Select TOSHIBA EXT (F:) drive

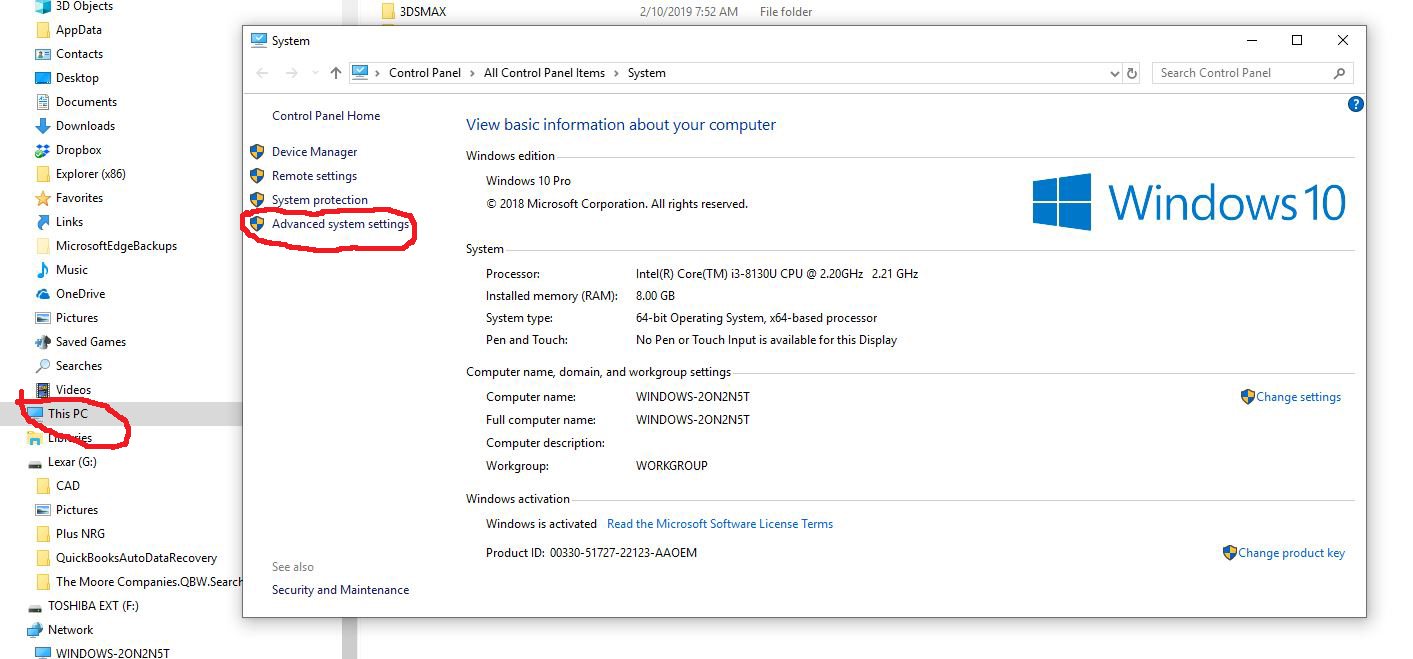[x=93, y=606]
